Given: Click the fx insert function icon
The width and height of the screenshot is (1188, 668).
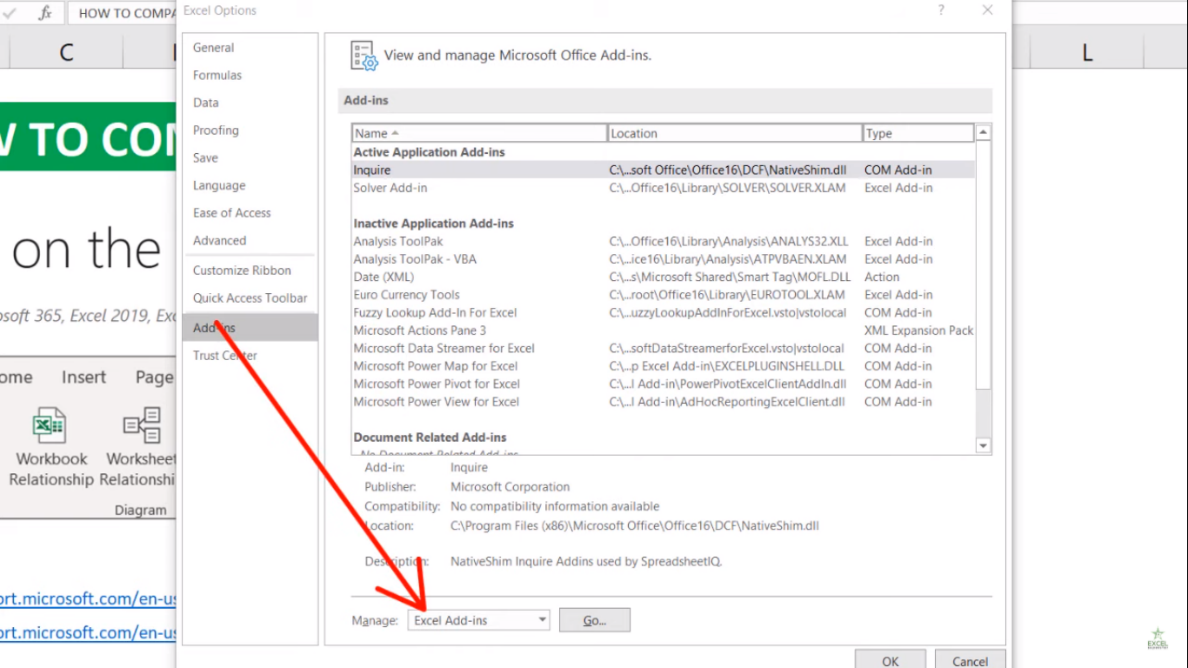Looking at the screenshot, I should pos(45,13).
